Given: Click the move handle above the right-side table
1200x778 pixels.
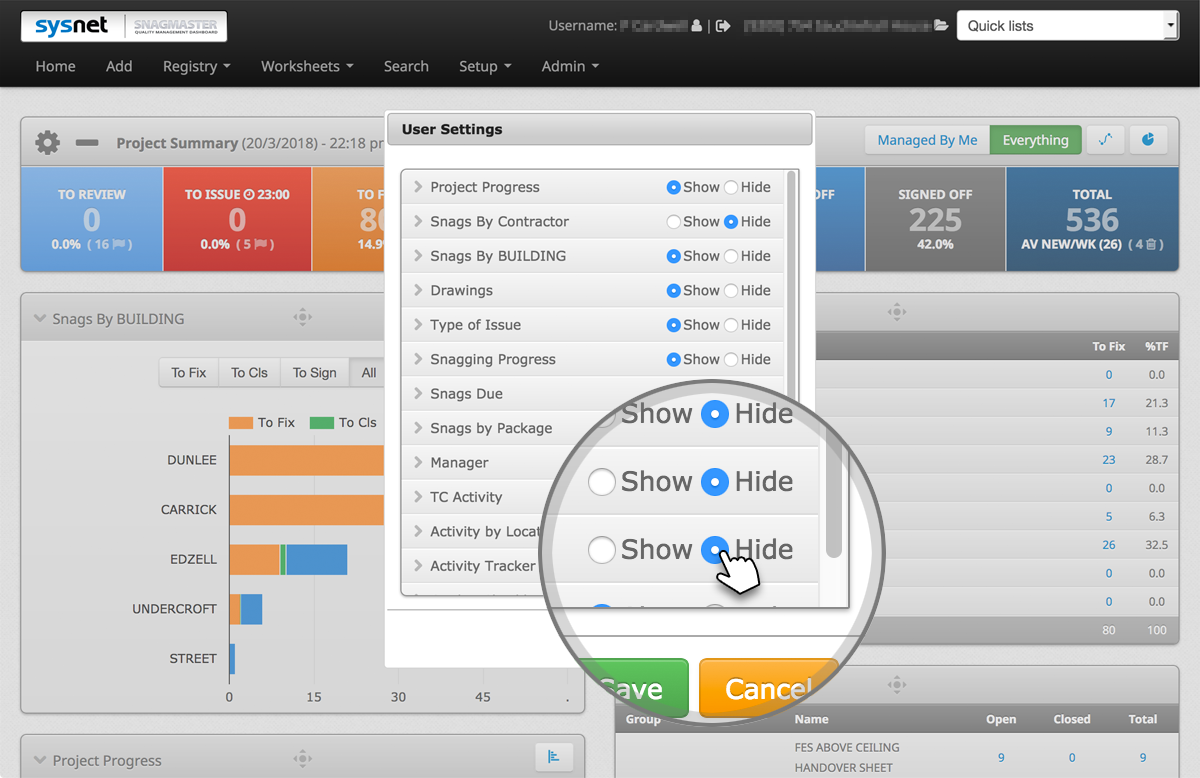Looking at the screenshot, I should pyautogui.click(x=897, y=311).
